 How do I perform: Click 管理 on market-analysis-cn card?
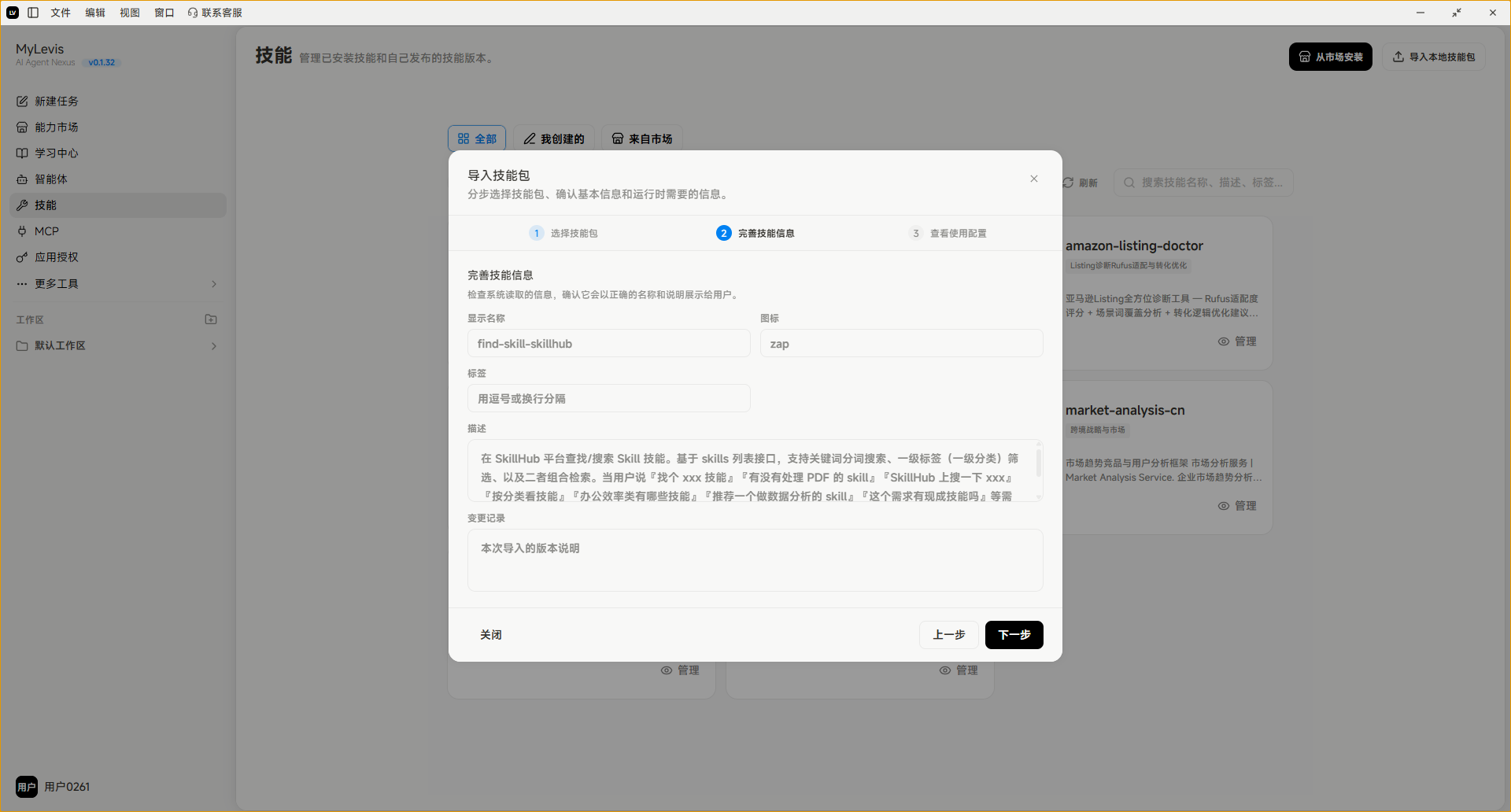pos(1237,506)
